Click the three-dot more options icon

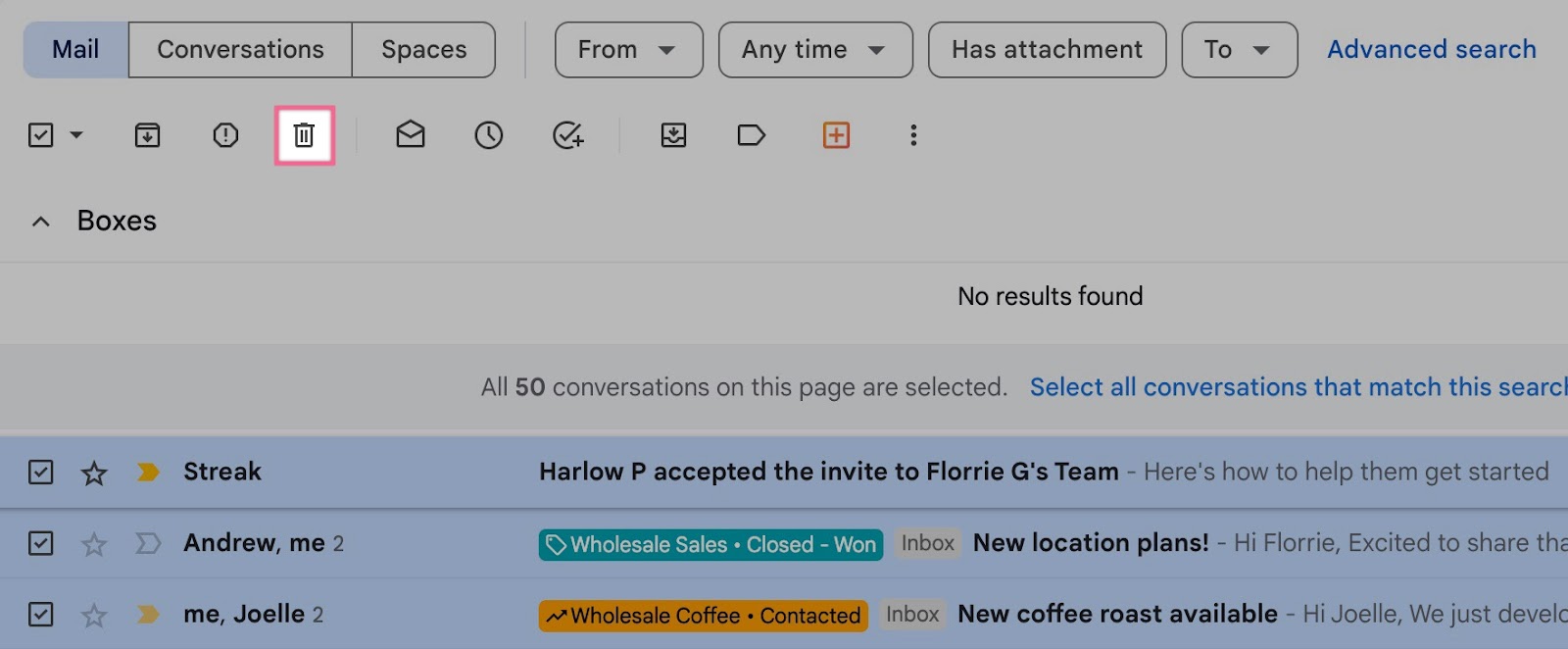tap(912, 135)
